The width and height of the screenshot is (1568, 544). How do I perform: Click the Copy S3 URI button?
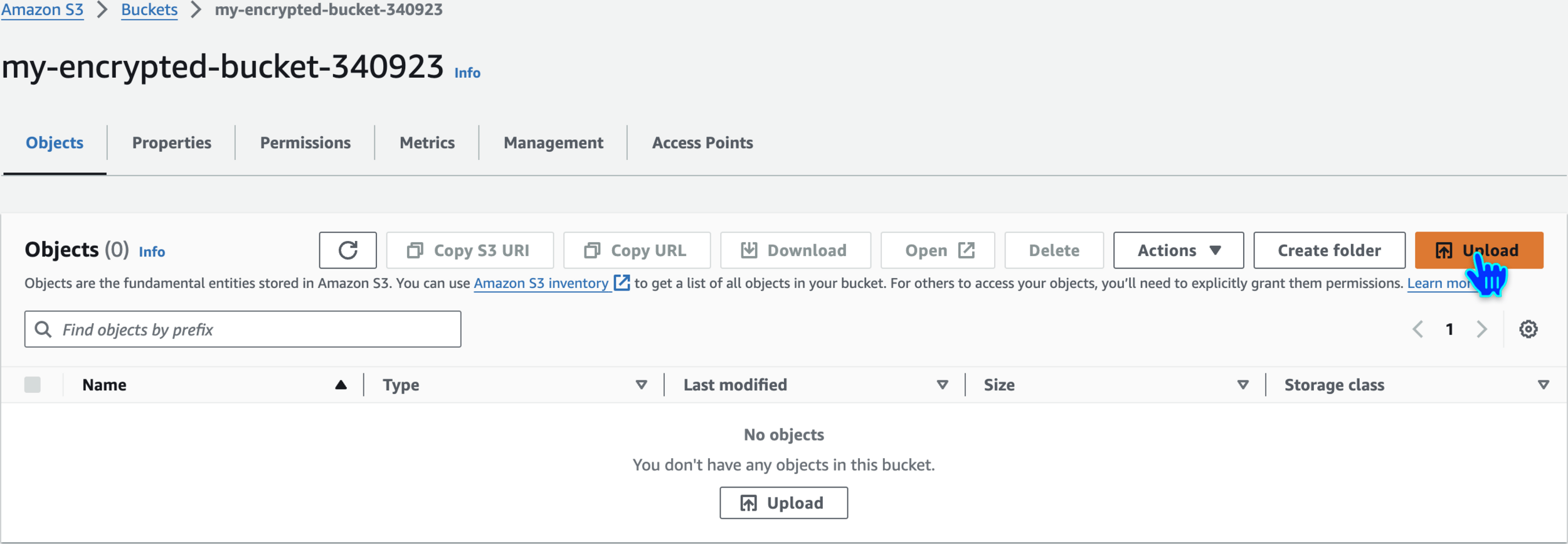470,250
